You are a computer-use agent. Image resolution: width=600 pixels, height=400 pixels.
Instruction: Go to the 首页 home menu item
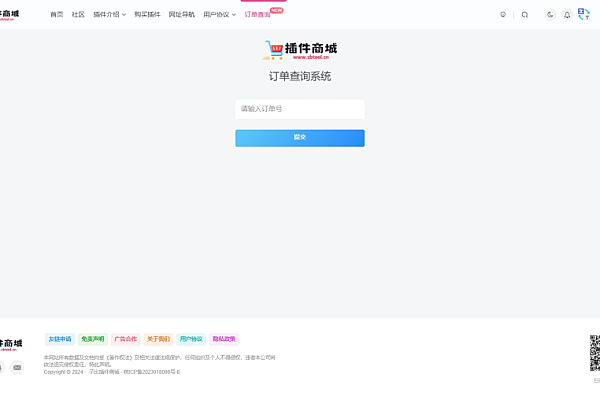click(57, 15)
